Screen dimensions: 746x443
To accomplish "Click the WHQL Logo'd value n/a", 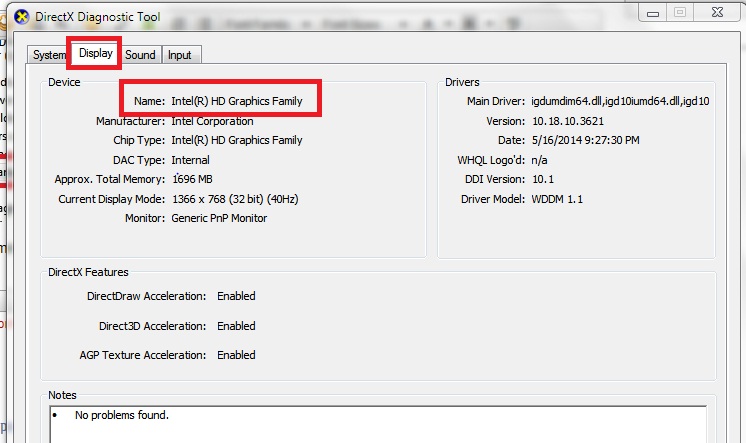I will pyautogui.click(x=540, y=160).
